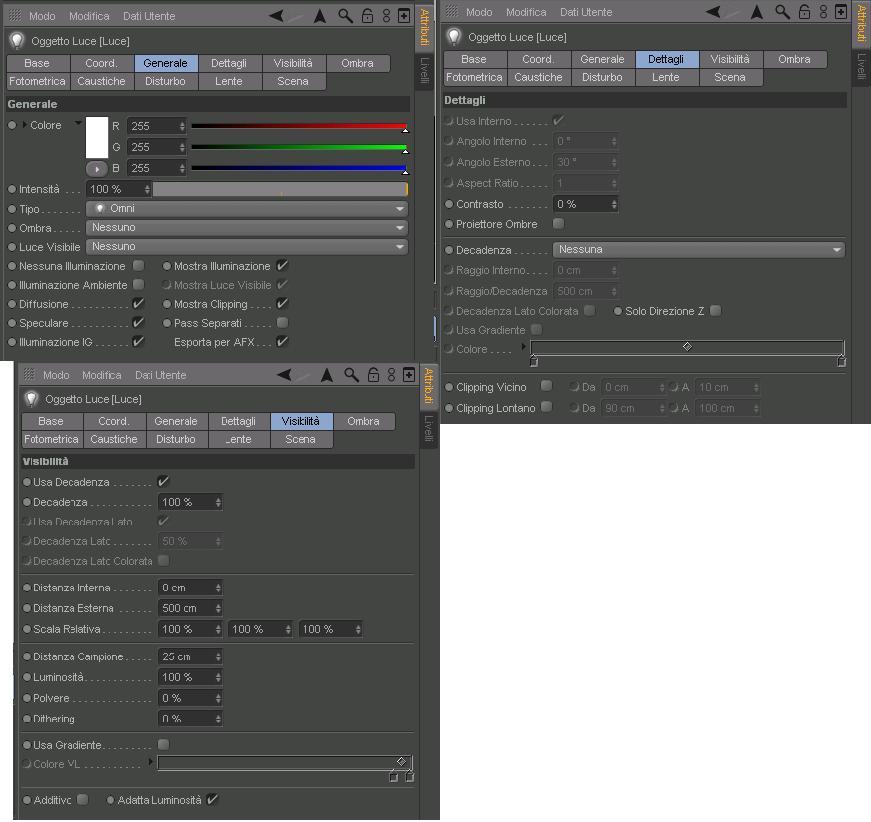Click search magnifier in Dettagli panel
871x822 pixels.
(x=783, y=12)
